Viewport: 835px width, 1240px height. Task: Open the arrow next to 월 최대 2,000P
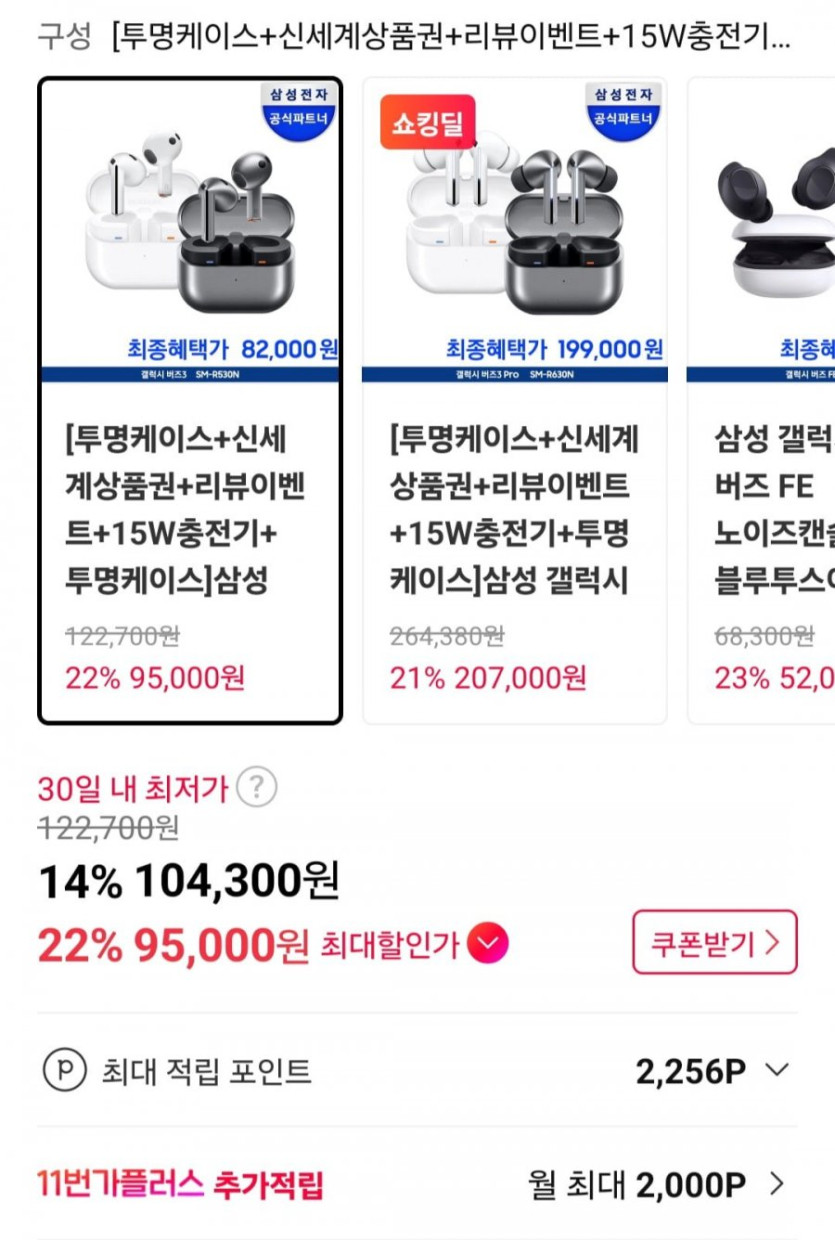point(777,1185)
